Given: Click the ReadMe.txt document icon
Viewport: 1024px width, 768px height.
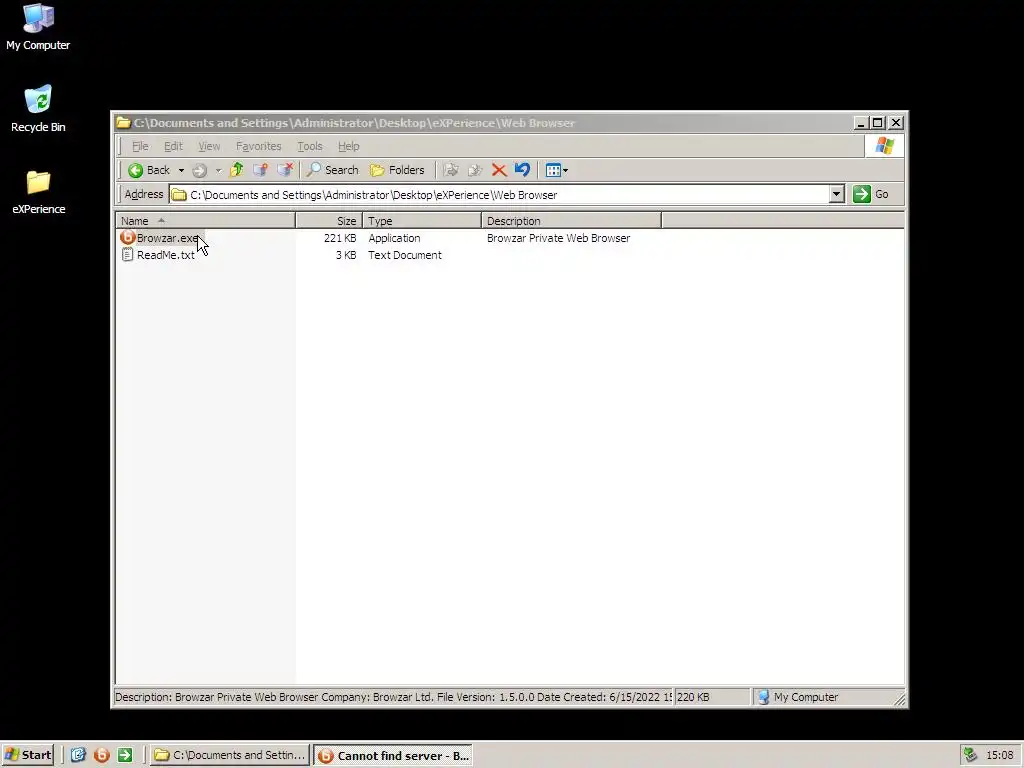Looking at the screenshot, I should [x=127, y=255].
